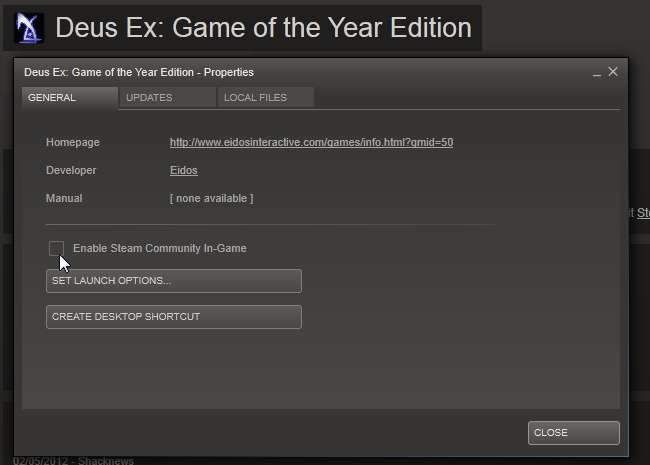Viewport: 650px width, 465px height.
Task: Open Set Launch Options button
Action: pos(174,281)
